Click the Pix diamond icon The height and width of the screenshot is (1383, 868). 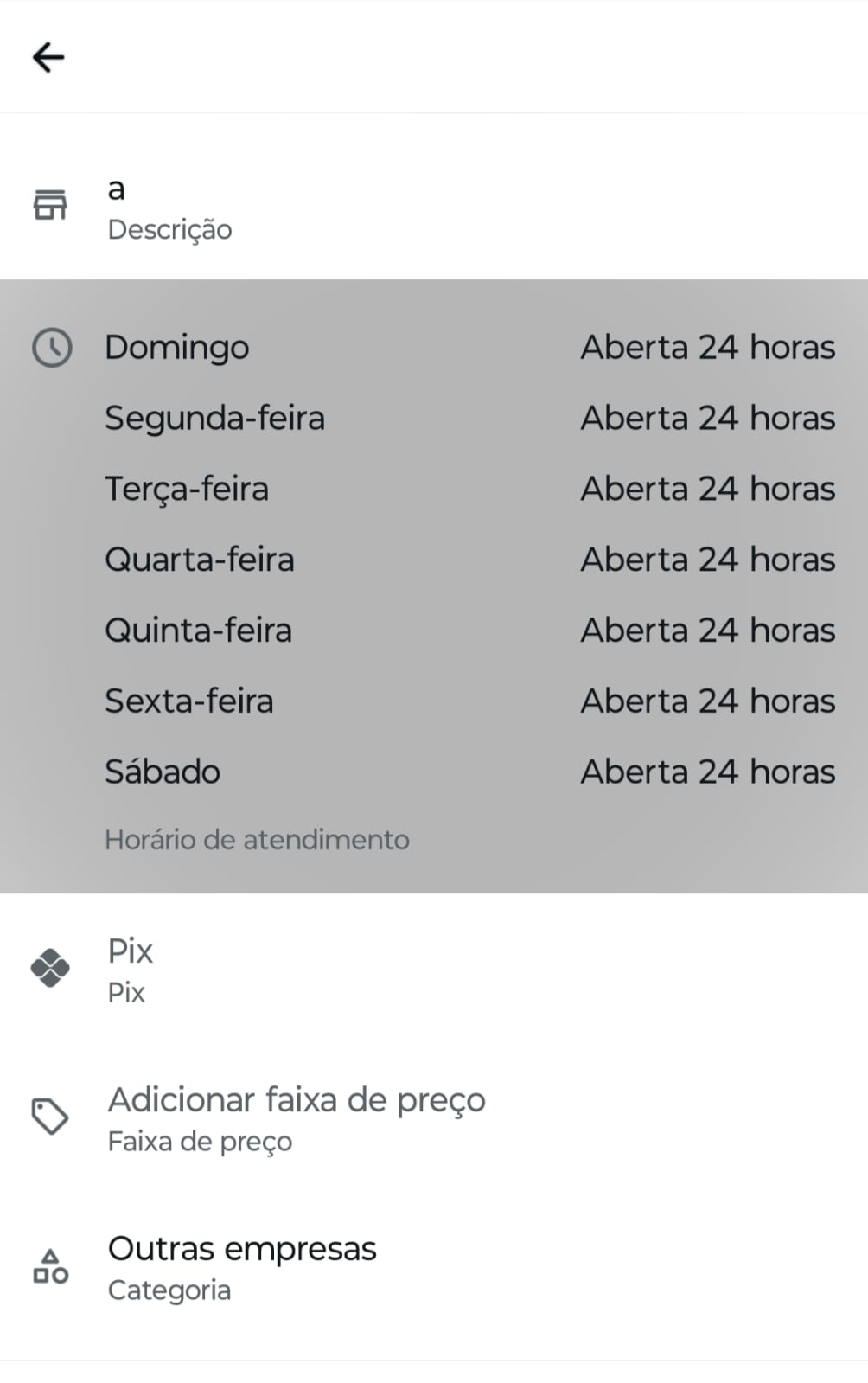(50, 968)
